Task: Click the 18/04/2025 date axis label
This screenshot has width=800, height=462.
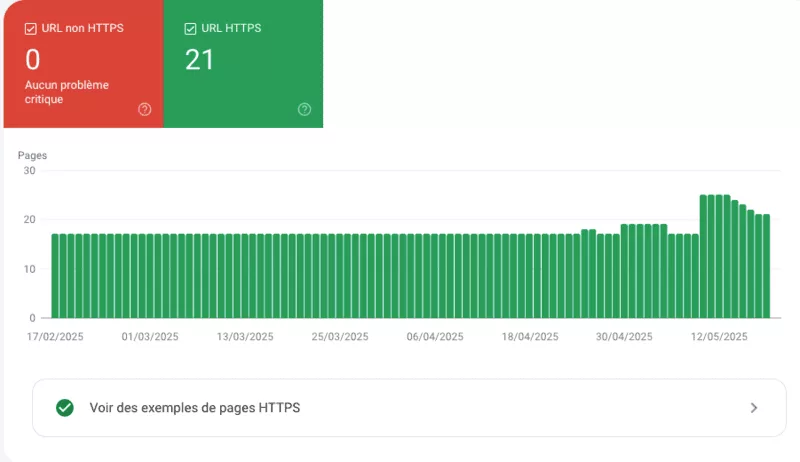Action: coord(530,337)
